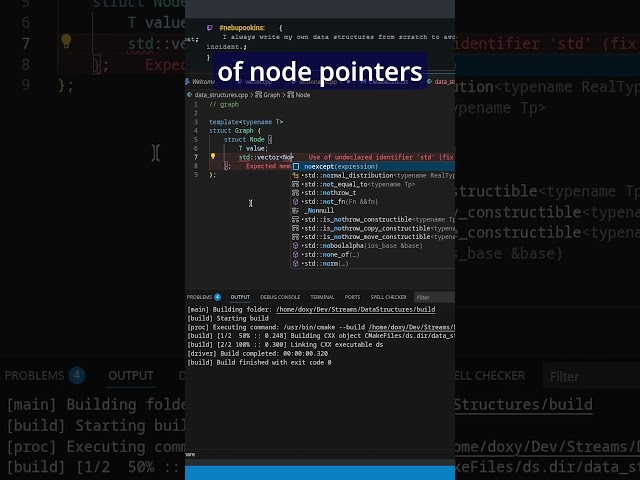Click the struct icon next to std::not_equal_to
Viewport: 640px width, 480px height.
[296, 184]
